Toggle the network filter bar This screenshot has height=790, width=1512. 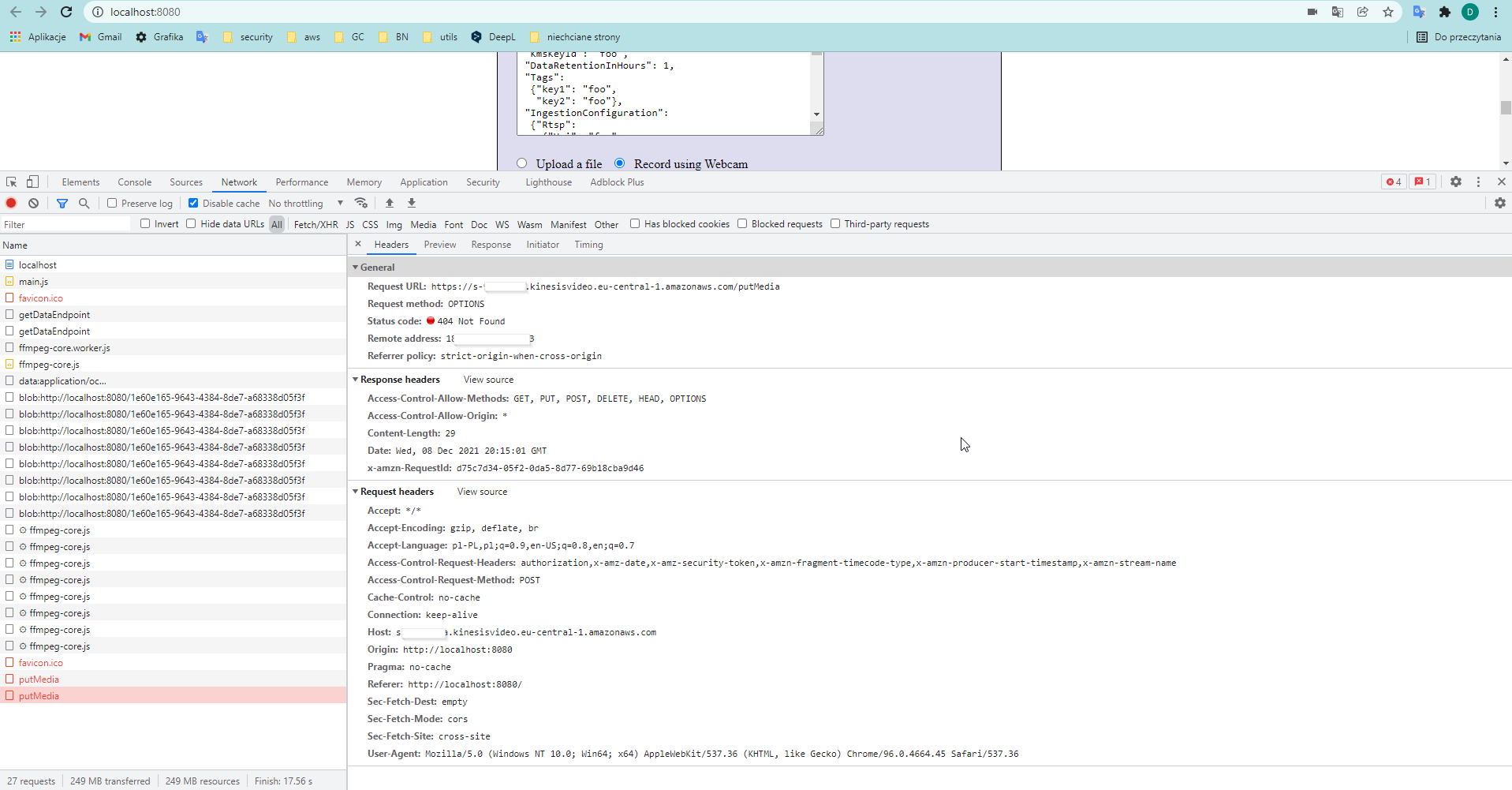(62, 203)
